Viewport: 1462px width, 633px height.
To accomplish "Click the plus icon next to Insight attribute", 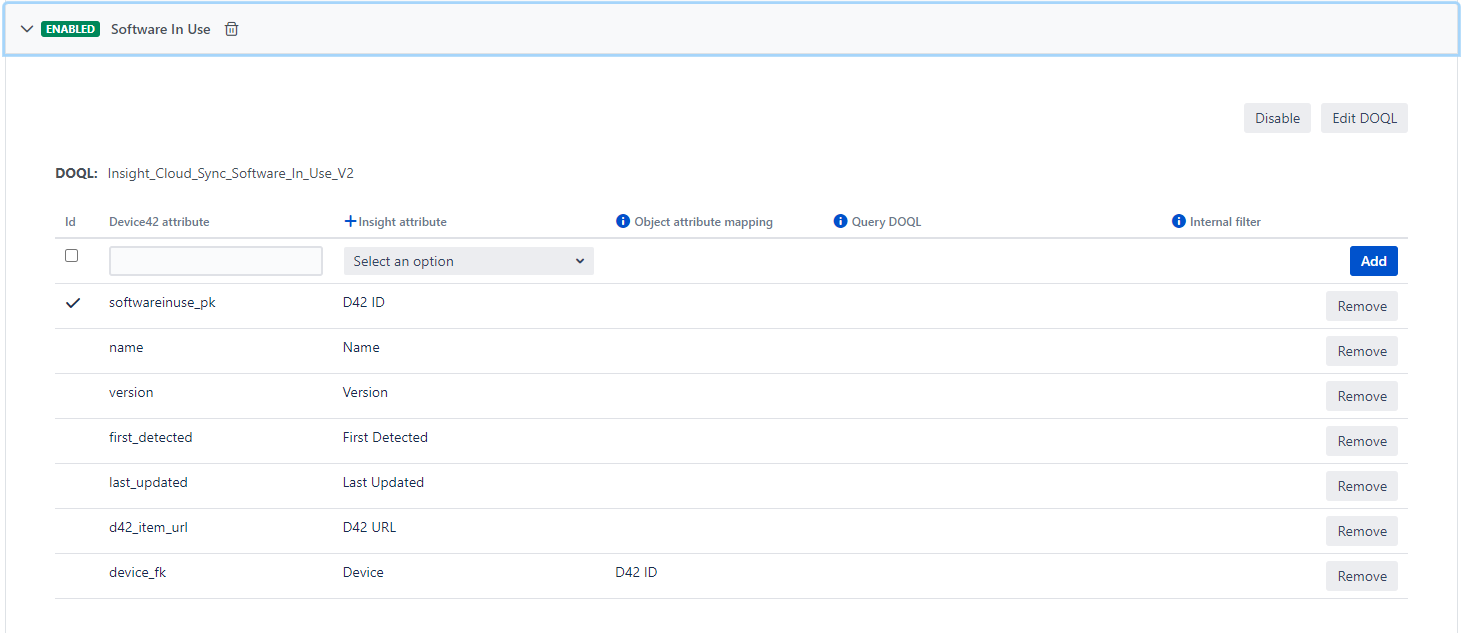I will [x=350, y=222].
